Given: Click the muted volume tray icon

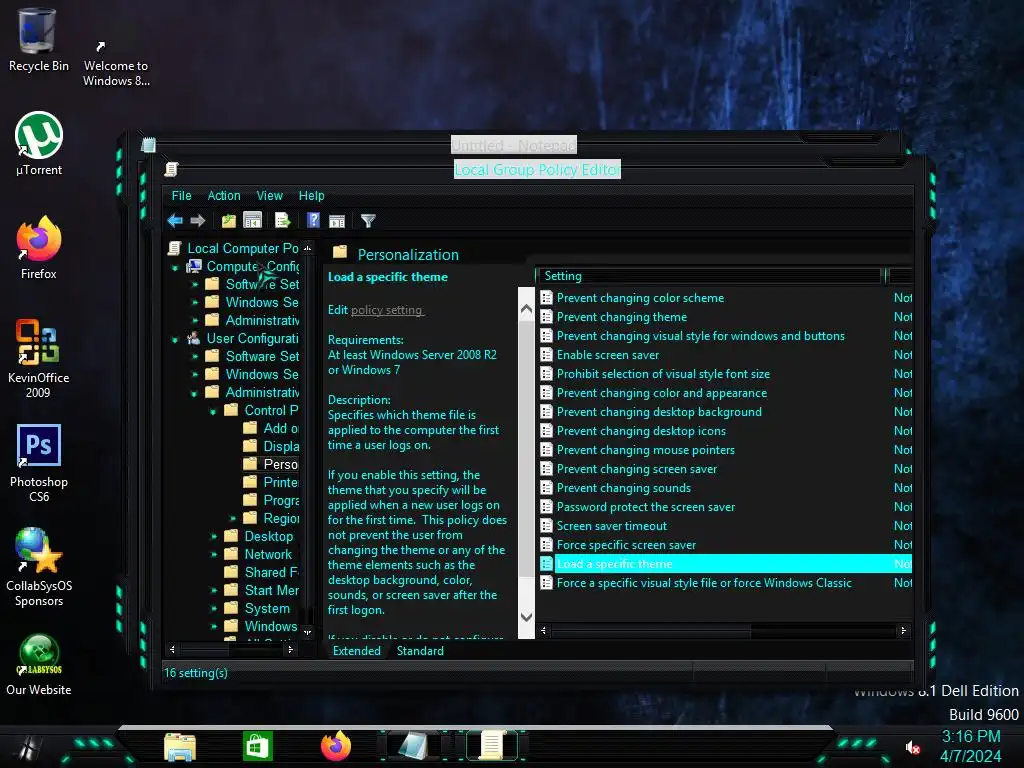Looking at the screenshot, I should tap(913, 748).
